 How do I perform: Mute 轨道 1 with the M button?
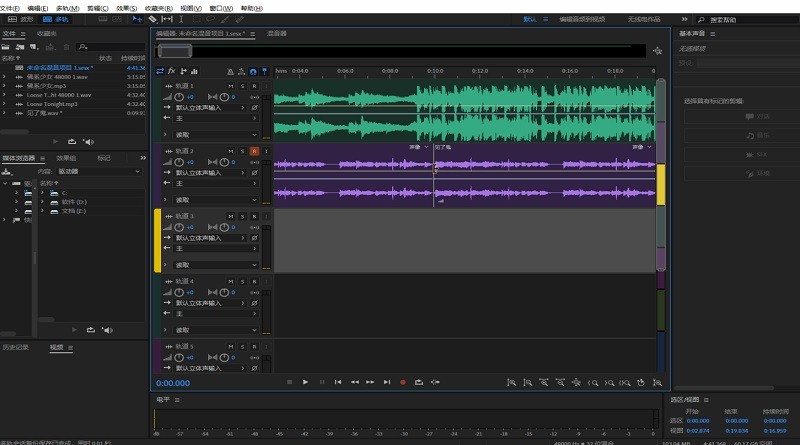pyautogui.click(x=230, y=87)
